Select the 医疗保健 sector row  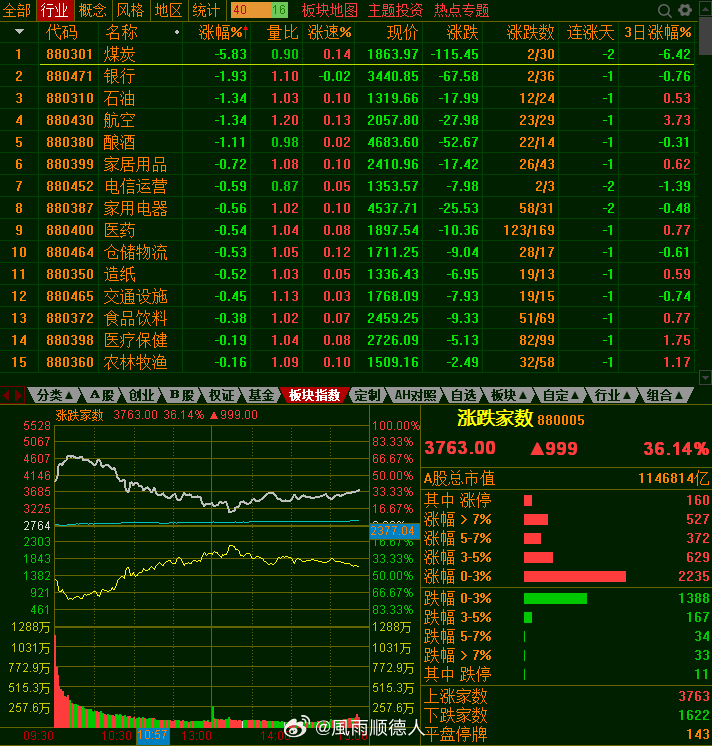347,340
